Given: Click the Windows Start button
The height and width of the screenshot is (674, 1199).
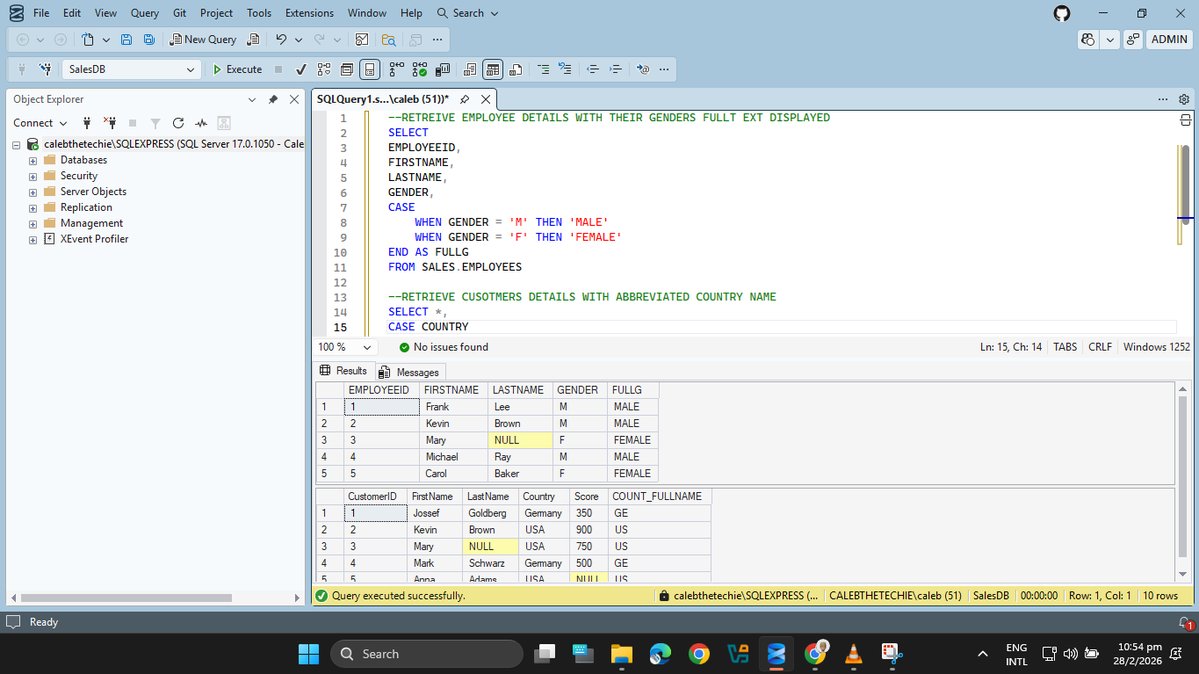Looking at the screenshot, I should (x=309, y=654).
